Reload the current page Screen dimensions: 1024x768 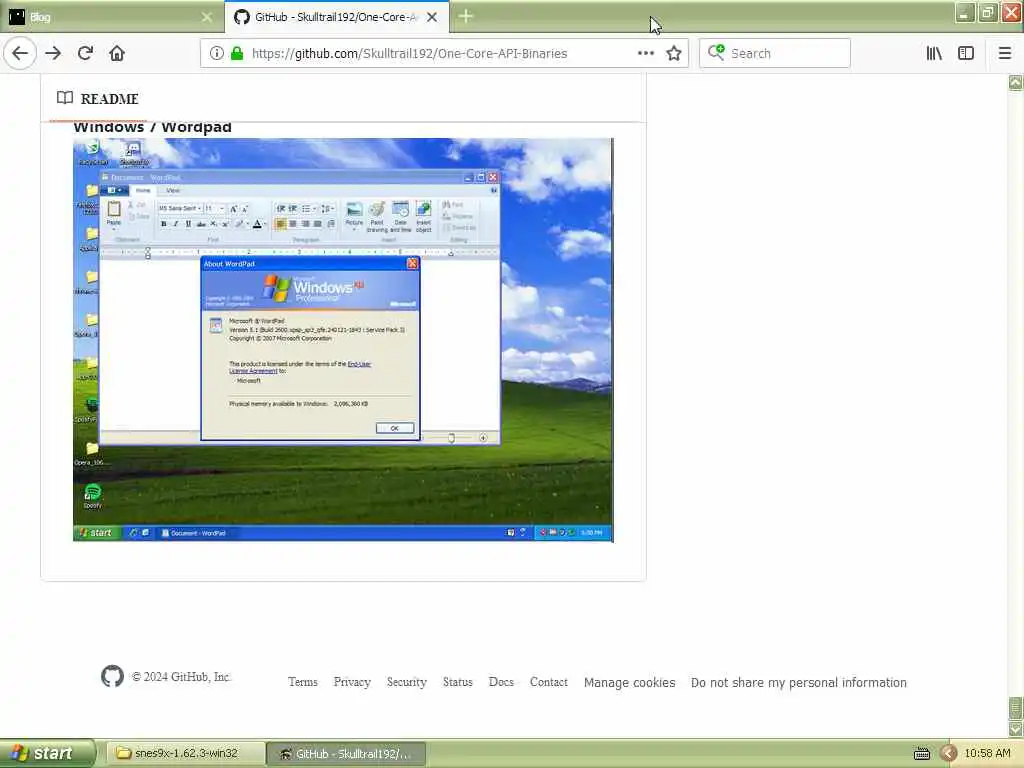(85, 54)
